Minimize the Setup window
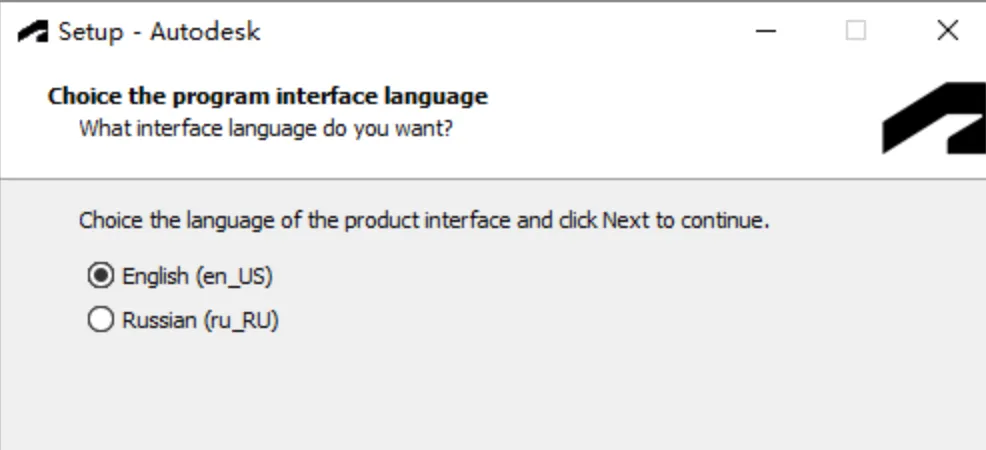The image size is (986, 450). [766, 31]
